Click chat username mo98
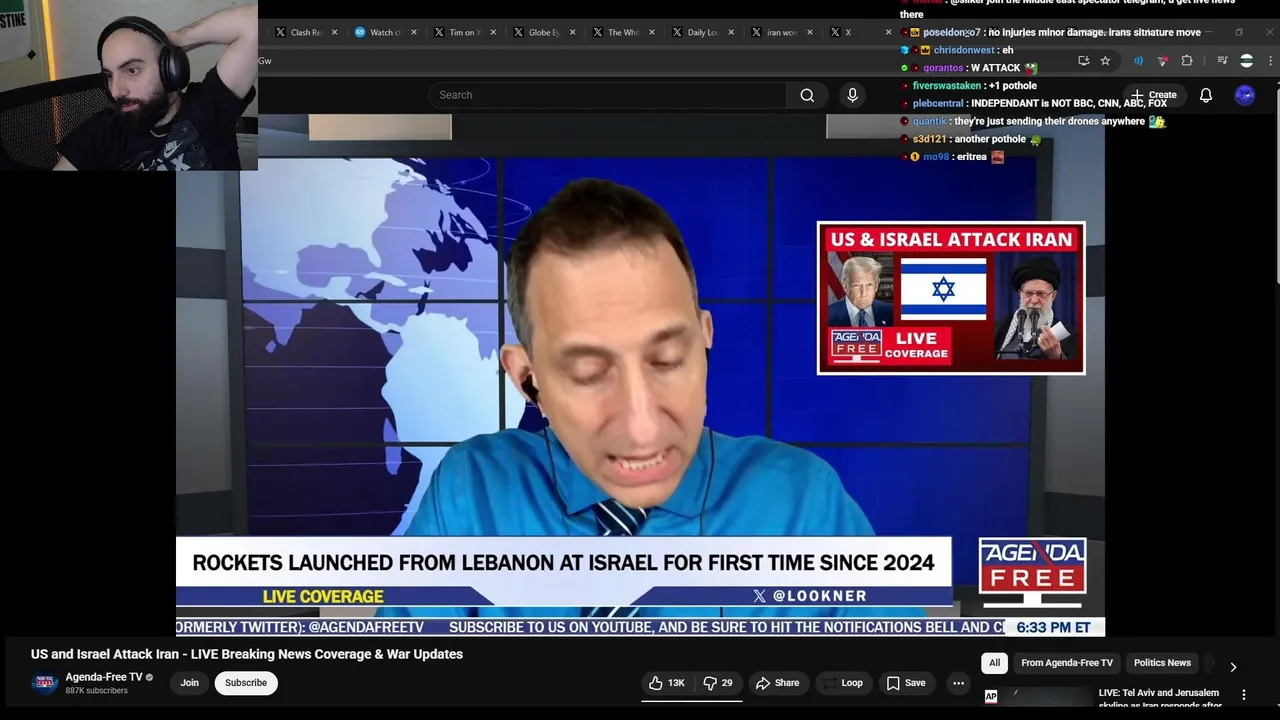The image size is (1280, 720). click(x=936, y=157)
